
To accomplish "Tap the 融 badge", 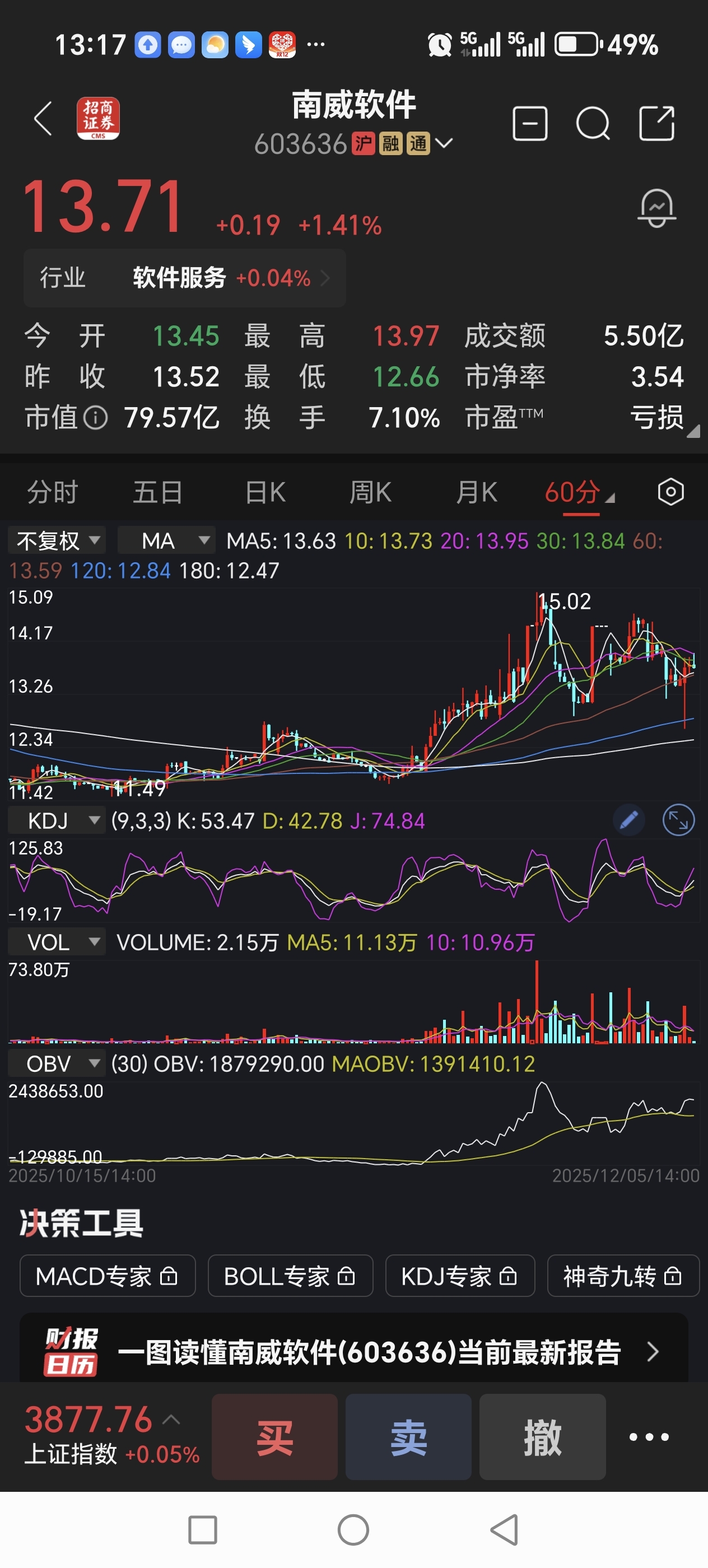I will point(391,144).
